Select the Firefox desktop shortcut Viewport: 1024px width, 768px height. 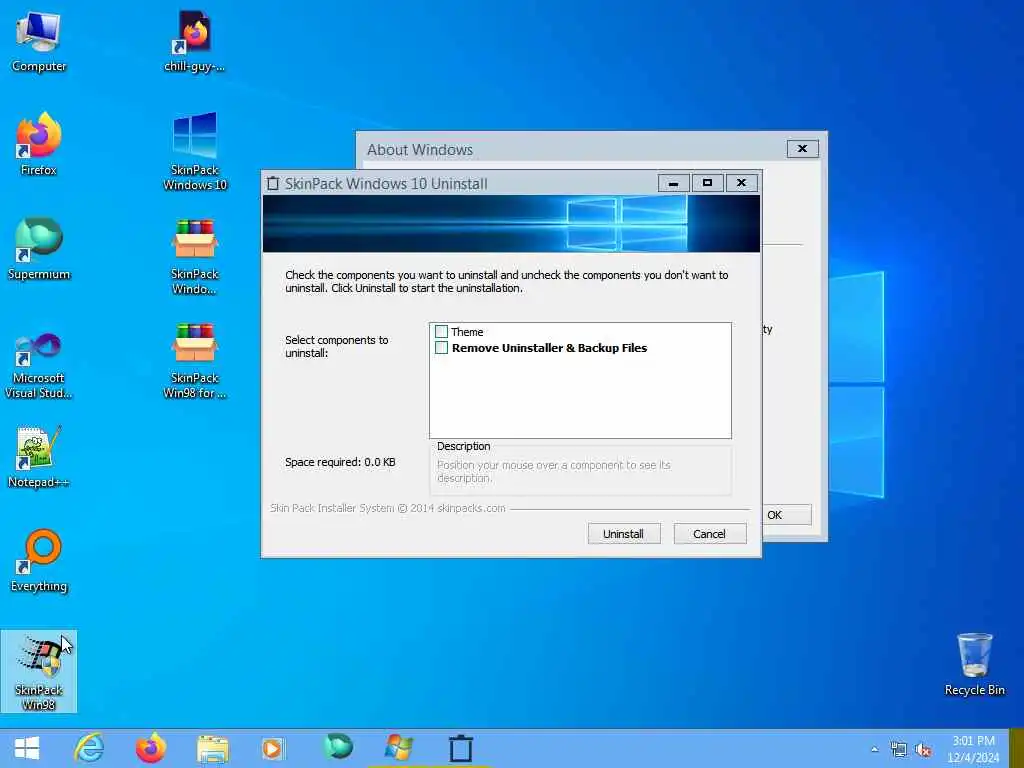click(39, 145)
